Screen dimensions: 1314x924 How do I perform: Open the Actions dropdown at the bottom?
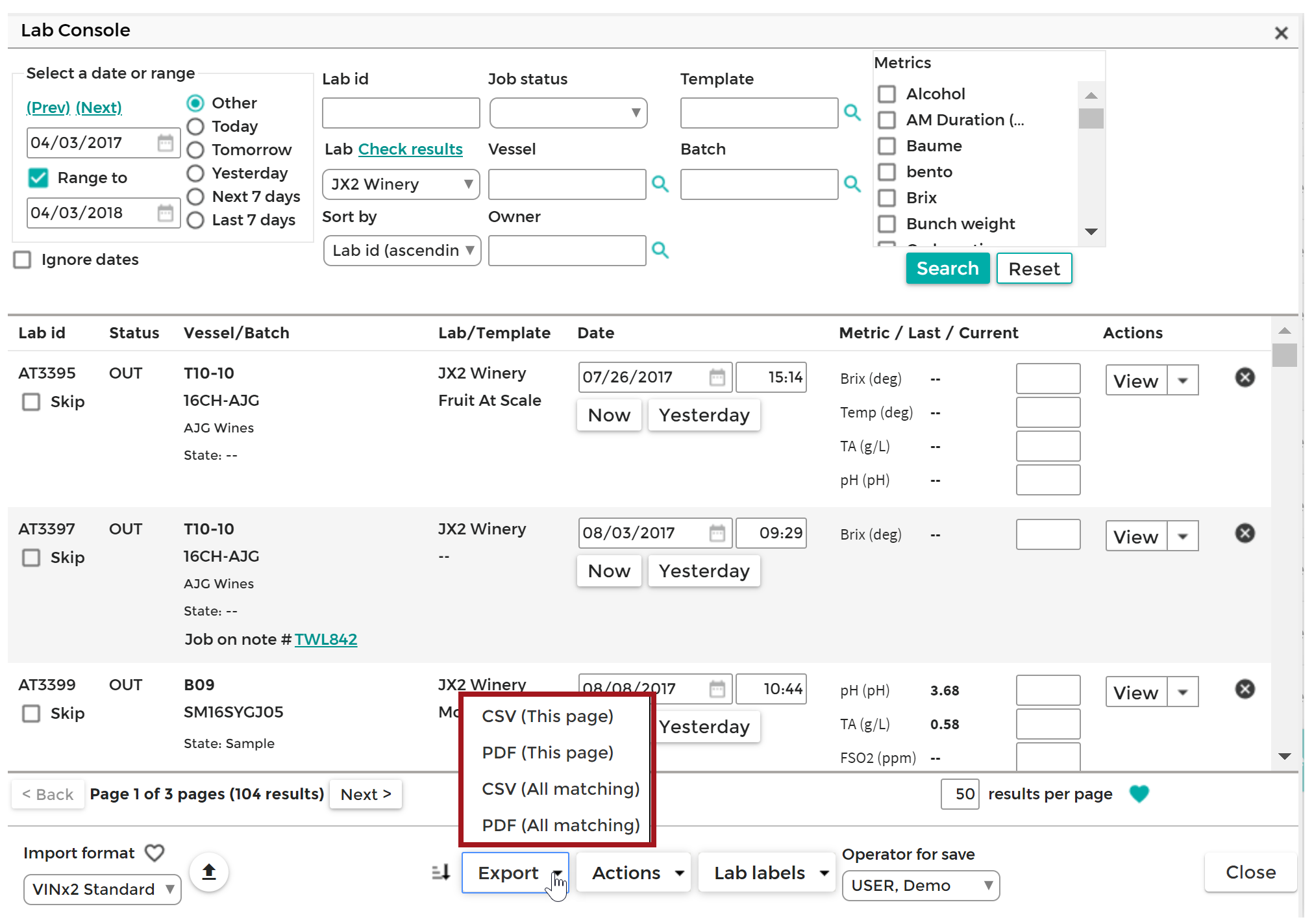point(633,872)
